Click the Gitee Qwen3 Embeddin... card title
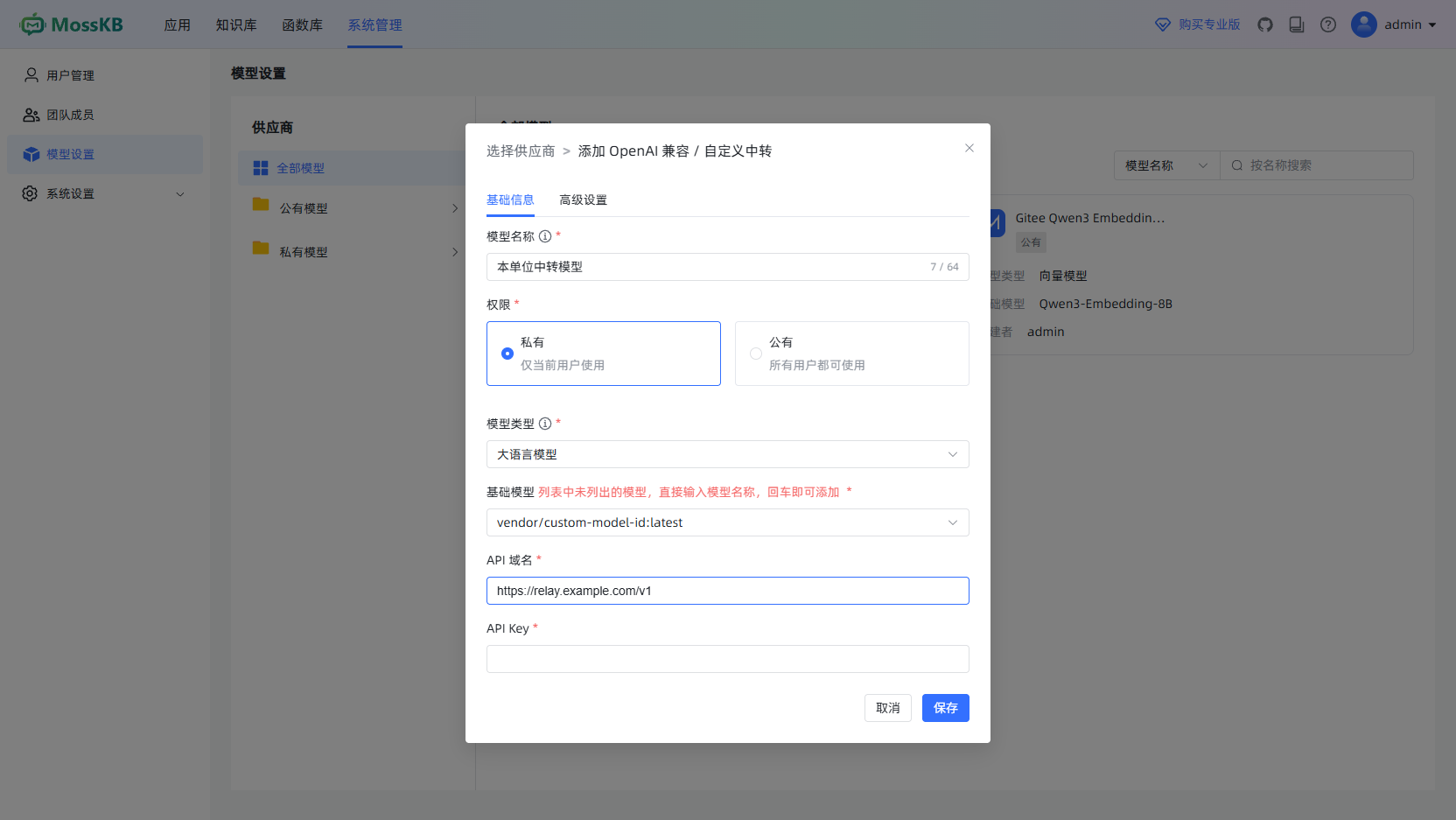1456x820 pixels. [x=1090, y=218]
